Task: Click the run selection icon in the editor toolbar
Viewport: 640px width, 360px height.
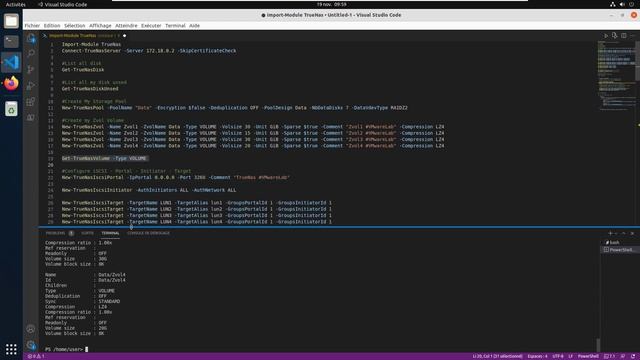Action: 615,36
